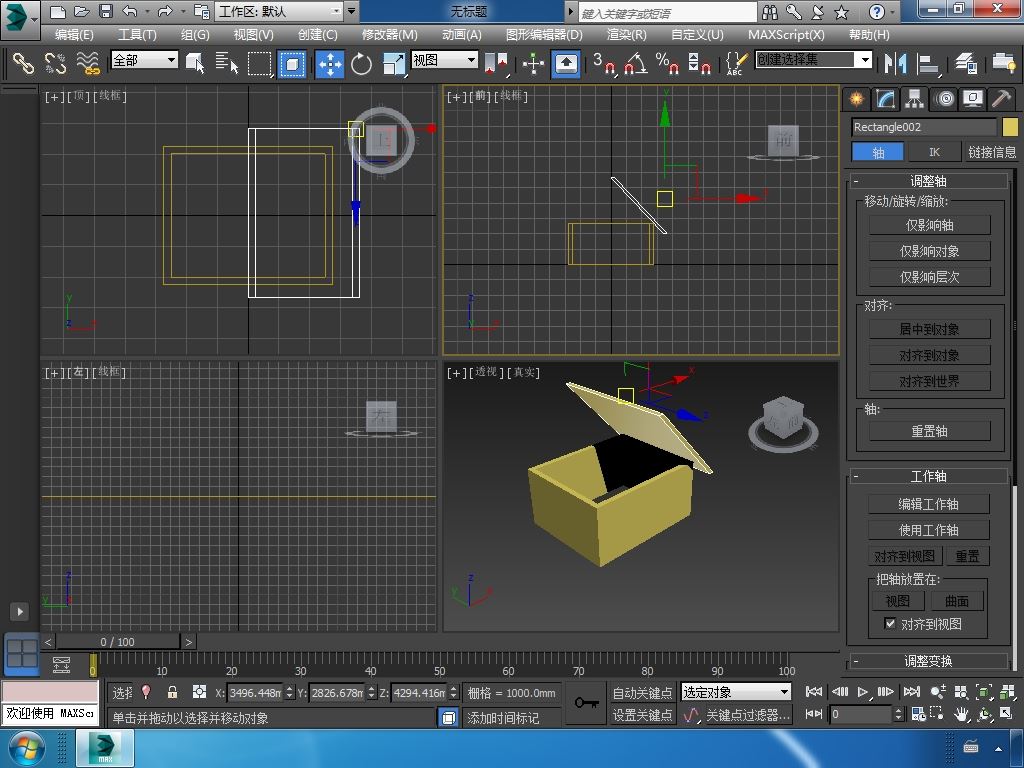The height and width of the screenshot is (768, 1024).
Task: Click the 仅影响轴 button
Action: tap(929, 225)
